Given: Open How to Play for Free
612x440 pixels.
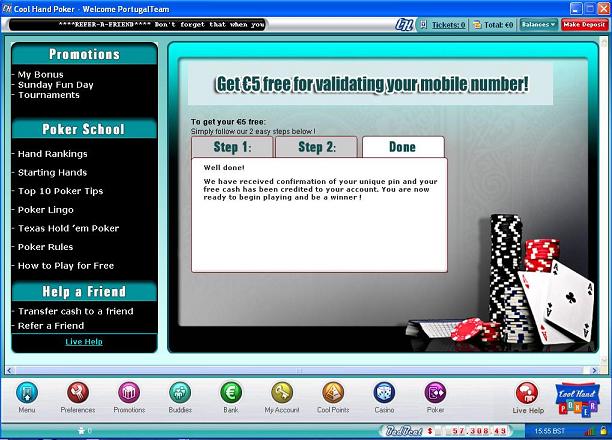Looking at the screenshot, I should (66, 265).
